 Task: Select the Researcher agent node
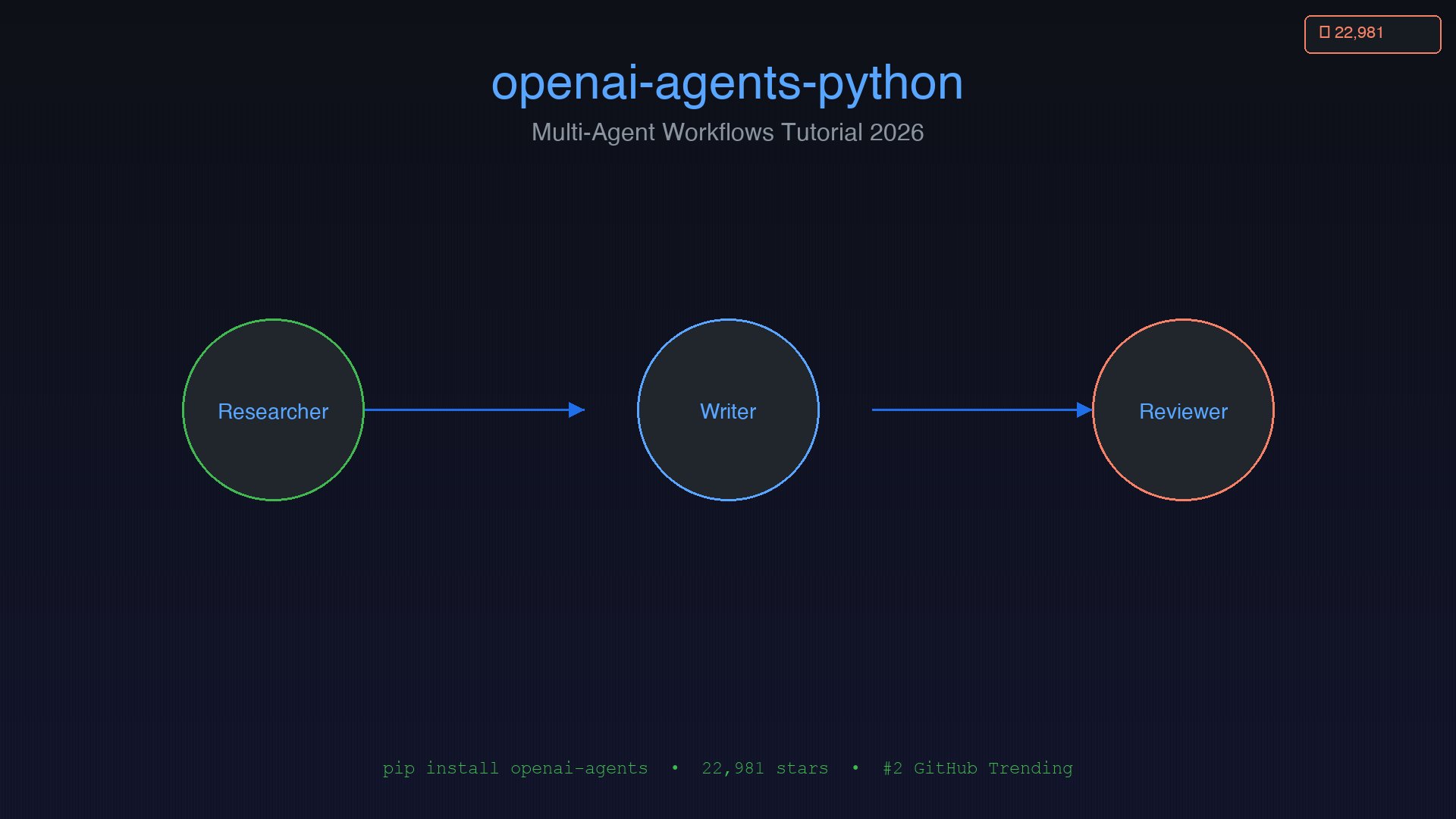[x=273, y=410]
